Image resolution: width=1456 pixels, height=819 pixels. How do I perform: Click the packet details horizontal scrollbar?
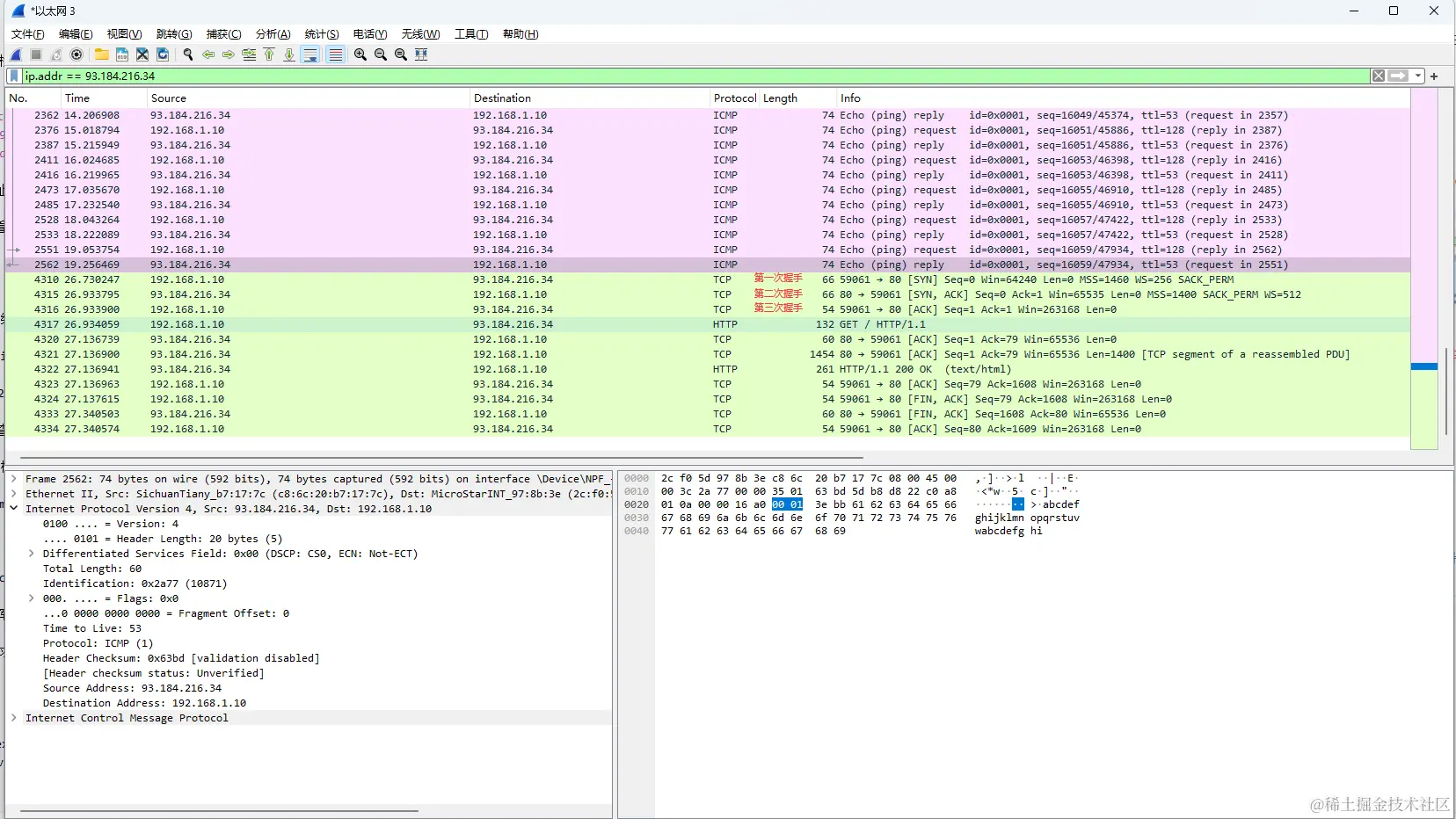[218, 811]
